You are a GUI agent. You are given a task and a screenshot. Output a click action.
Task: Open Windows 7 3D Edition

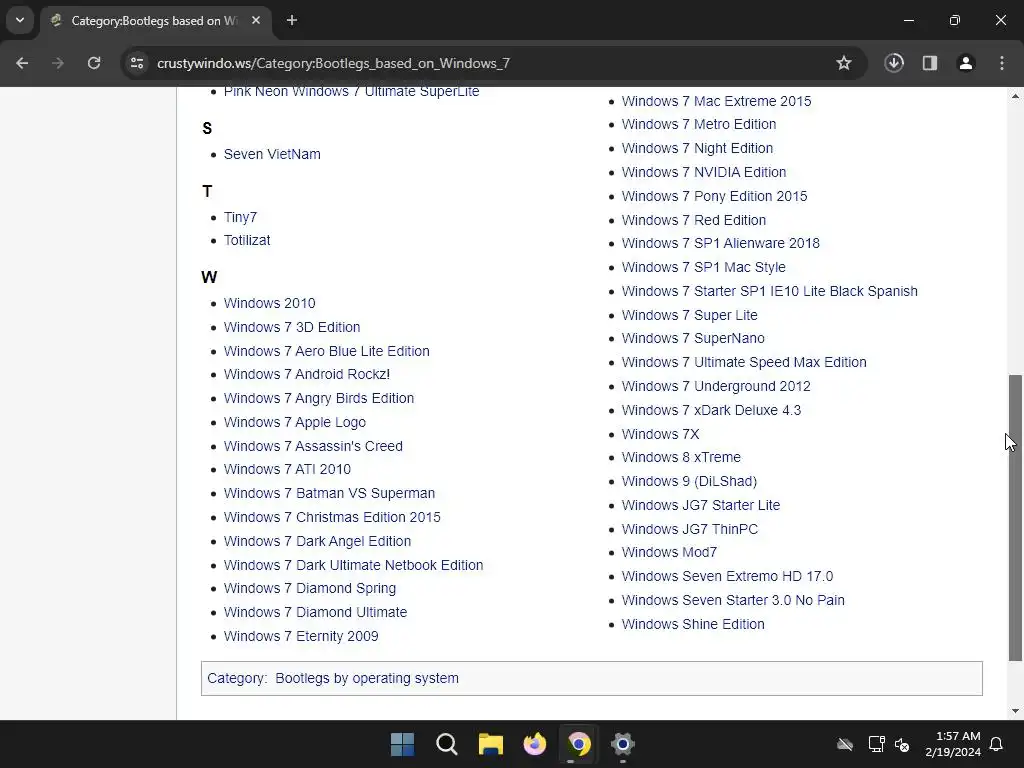coord(292,327)
